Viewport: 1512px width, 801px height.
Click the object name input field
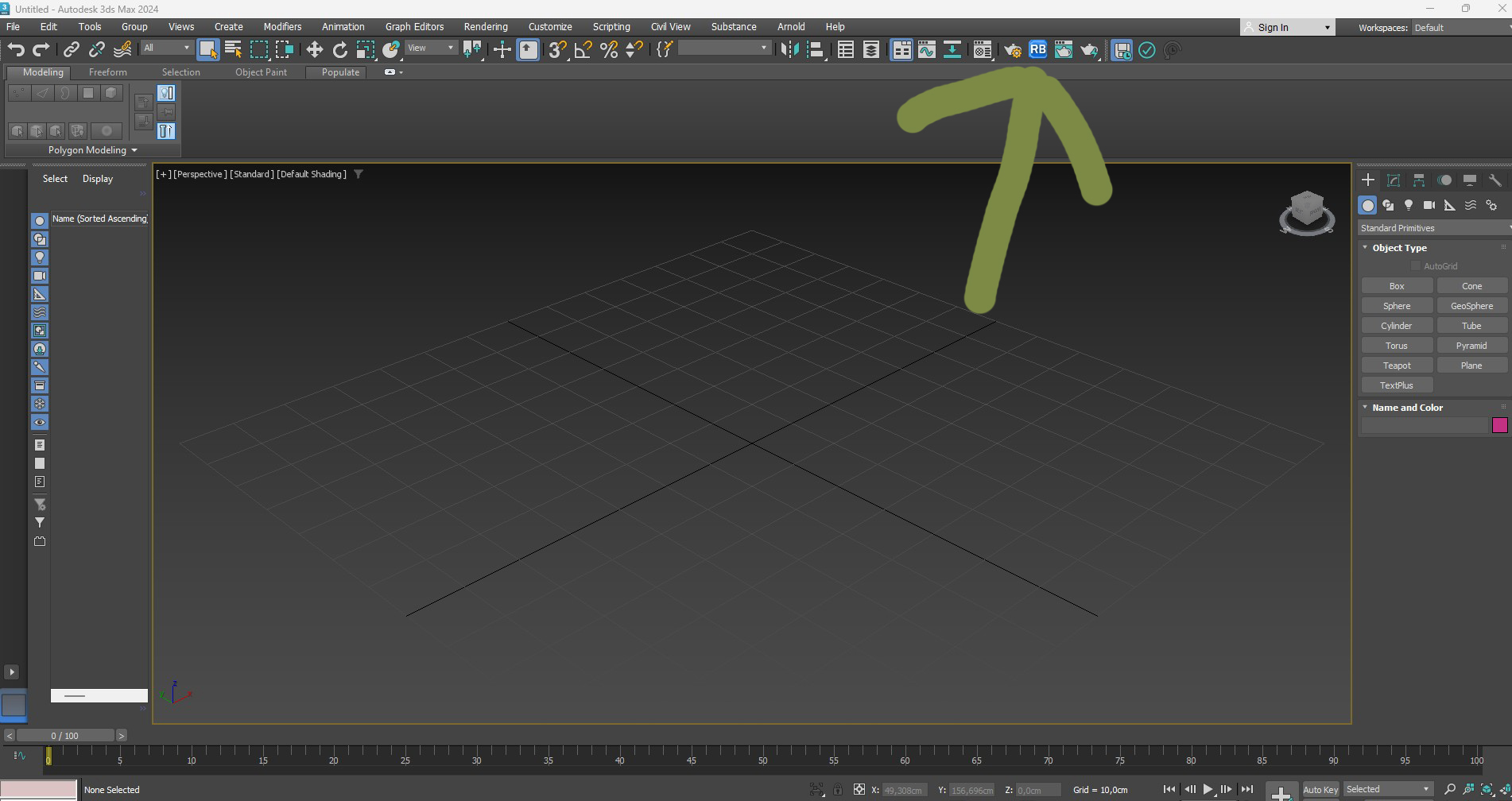tap(1425, 425)
